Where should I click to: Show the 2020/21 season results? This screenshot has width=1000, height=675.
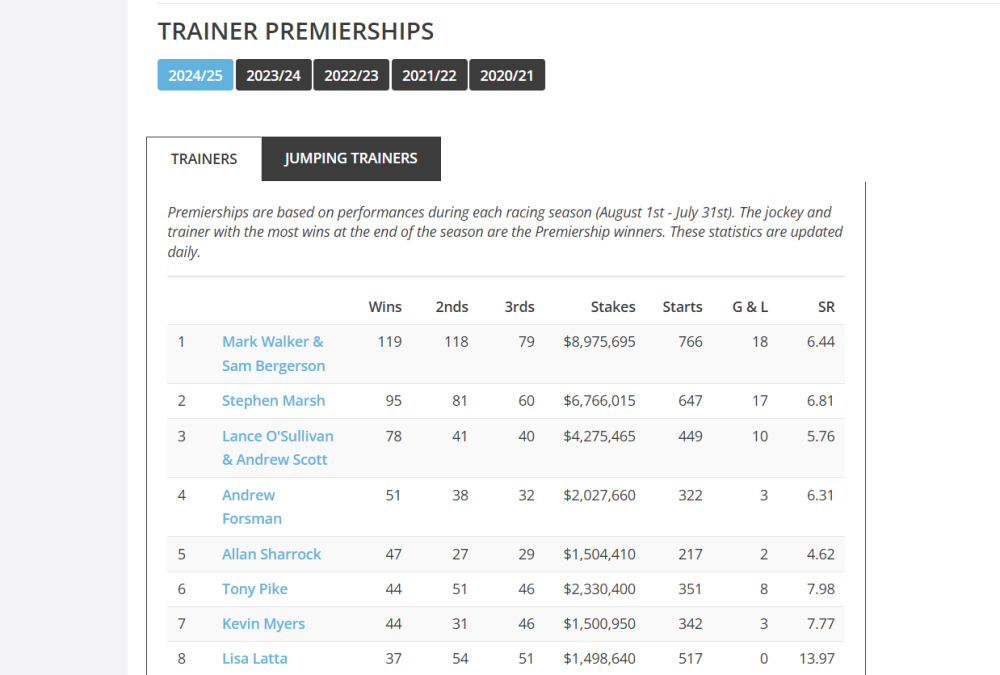507,76
